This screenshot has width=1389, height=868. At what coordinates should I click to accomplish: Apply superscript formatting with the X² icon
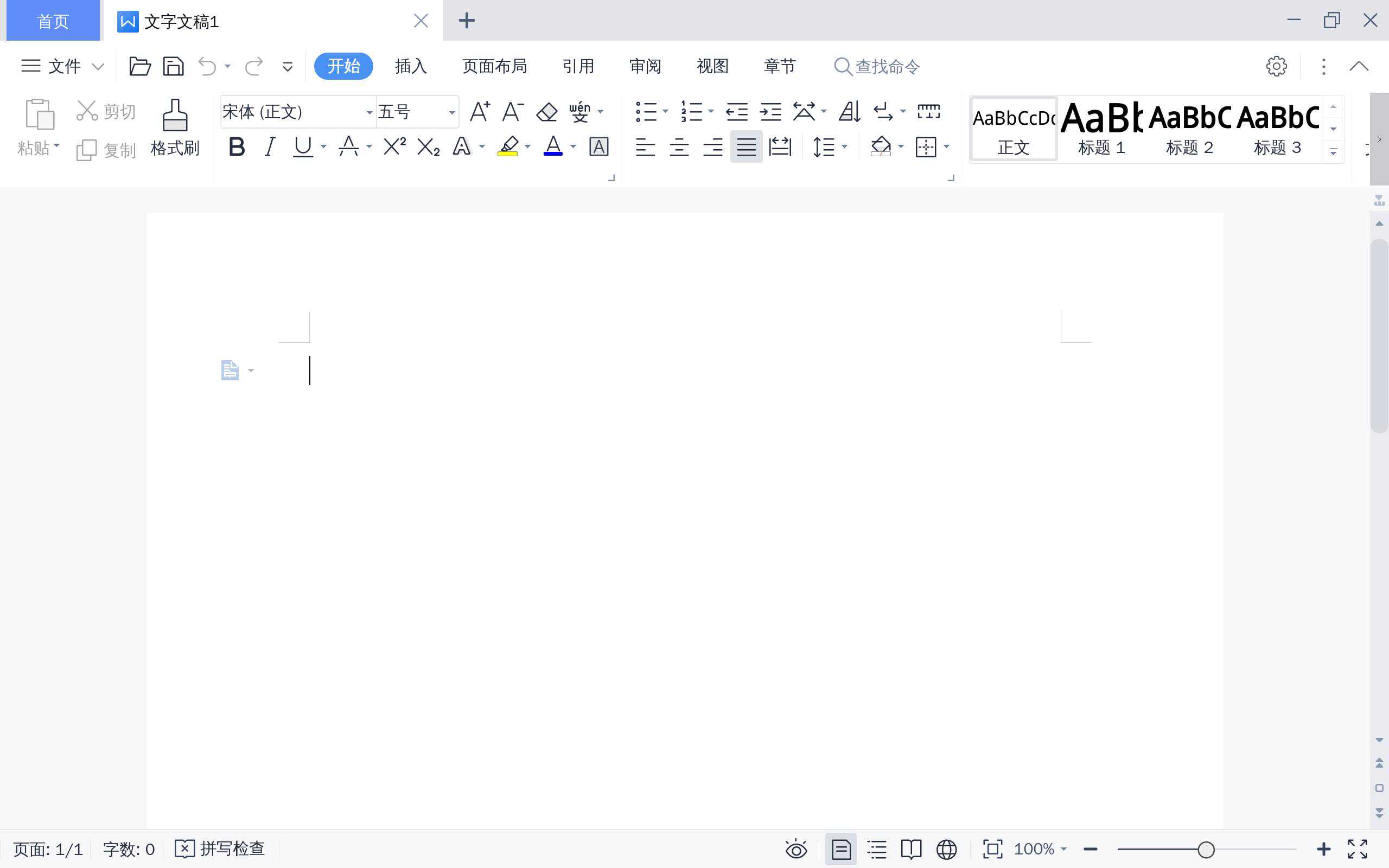tap(394, 147)
